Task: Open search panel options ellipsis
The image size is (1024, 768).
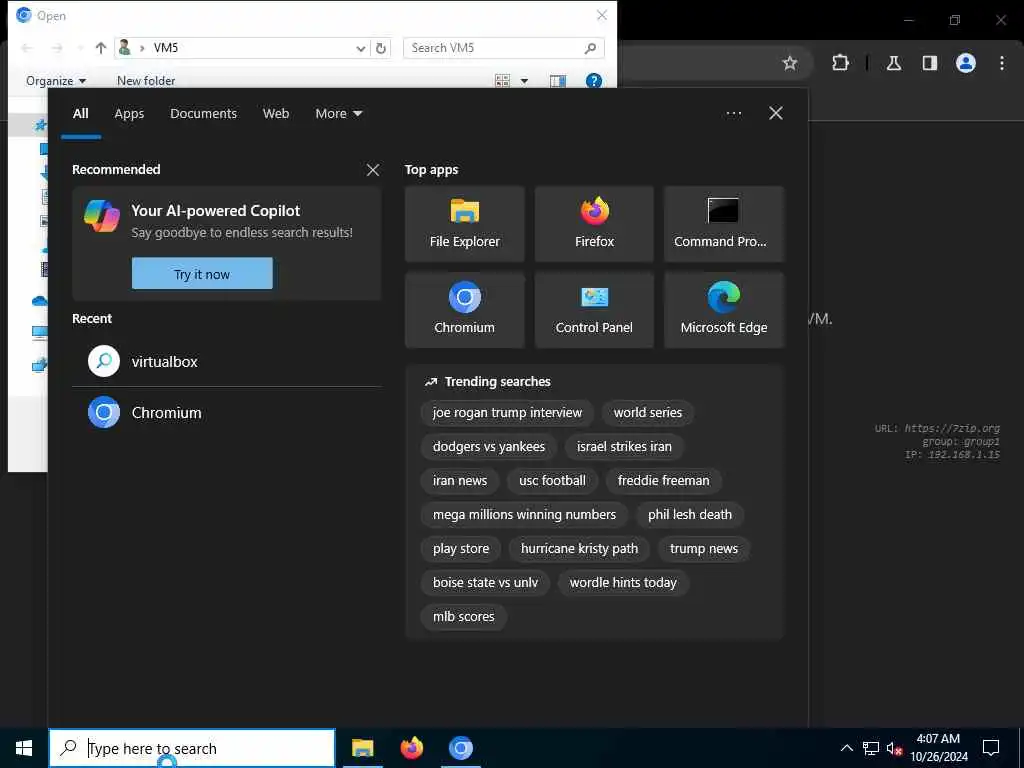Action: (733, 113)
